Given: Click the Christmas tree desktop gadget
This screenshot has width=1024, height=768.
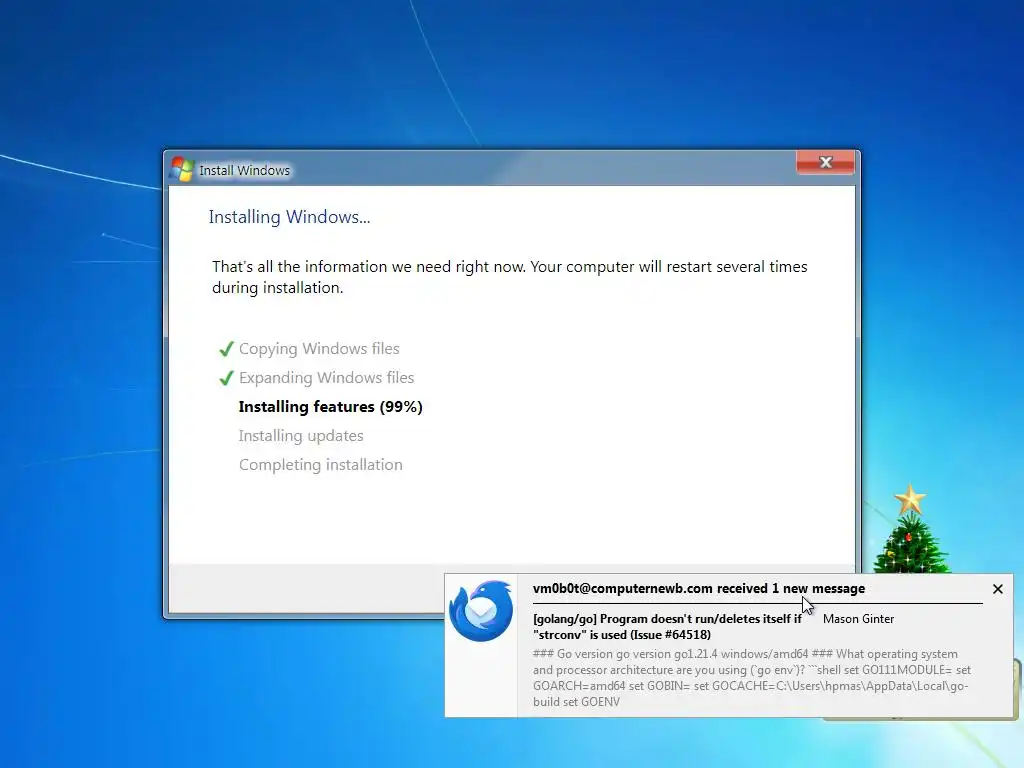Looking at the screenshot, I should pyautogui.click(x=910, y=529).
